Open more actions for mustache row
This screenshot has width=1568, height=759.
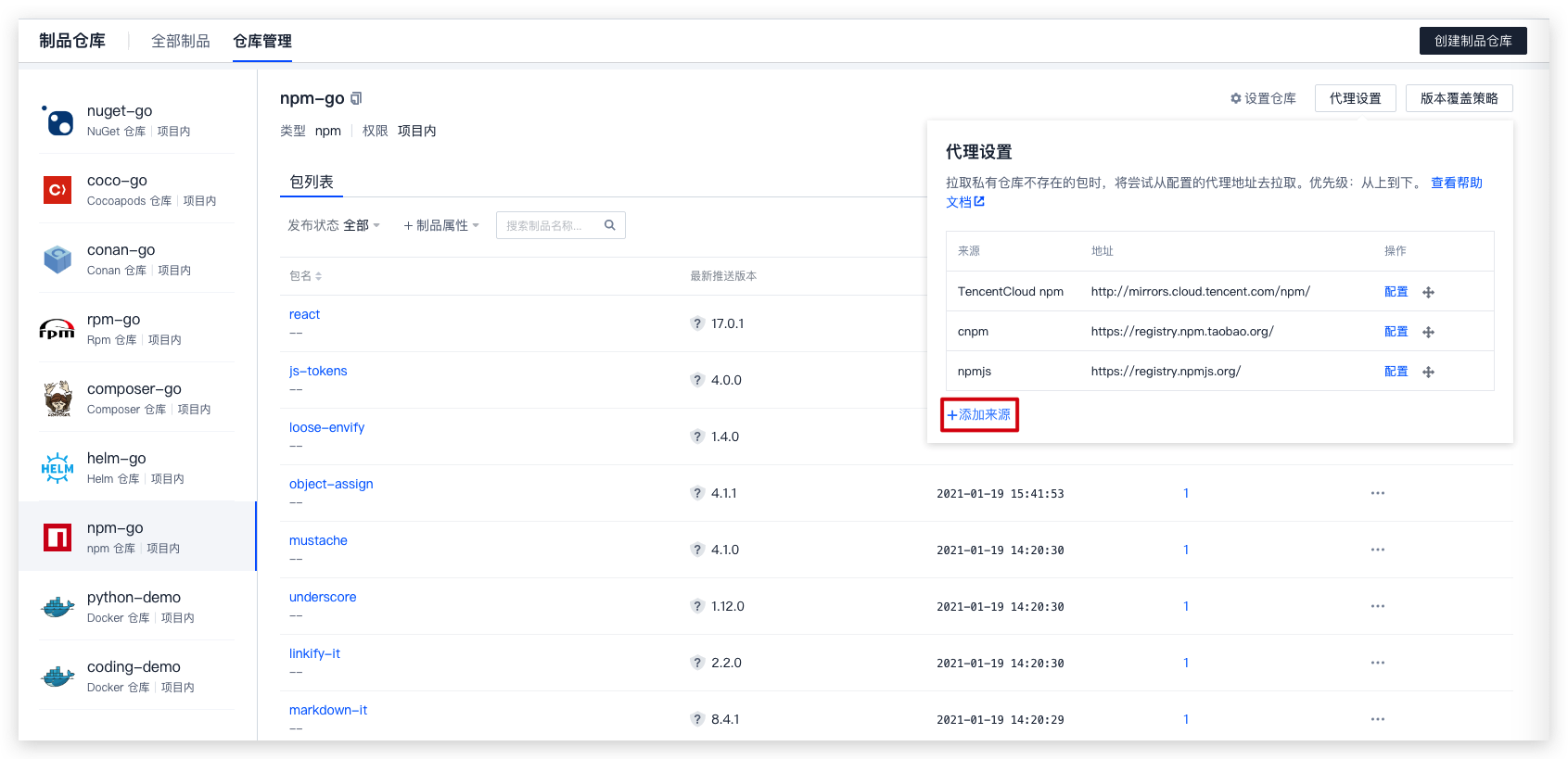pos(1378,550)
